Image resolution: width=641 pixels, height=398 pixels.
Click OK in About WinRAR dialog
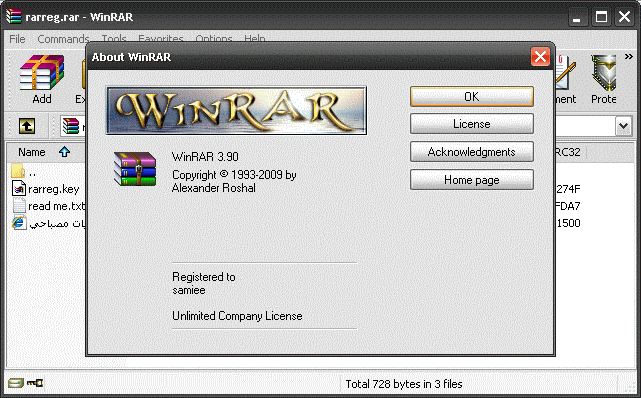coord(472,96)
